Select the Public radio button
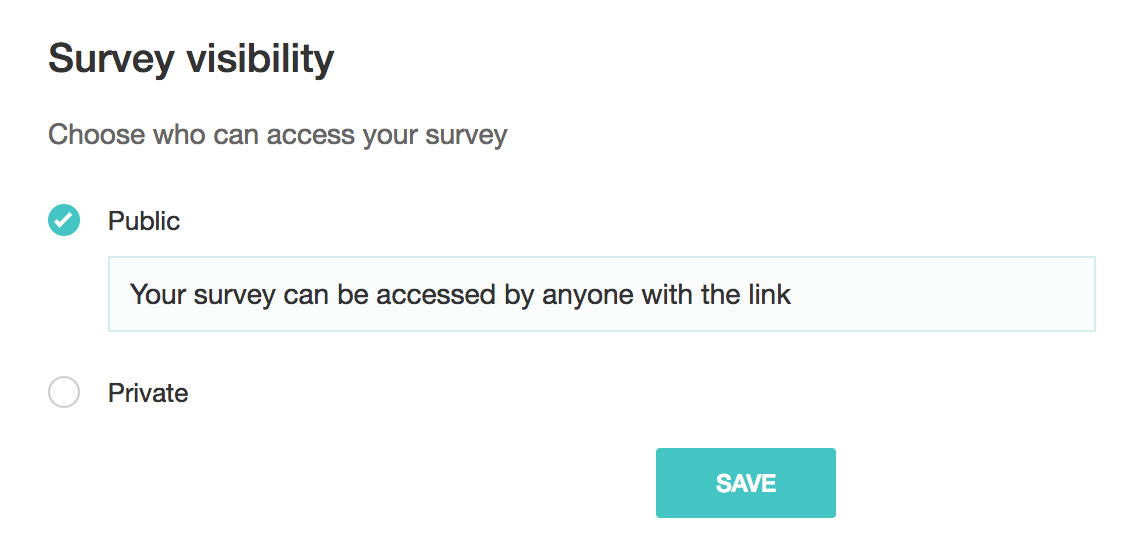 point(64,220)
